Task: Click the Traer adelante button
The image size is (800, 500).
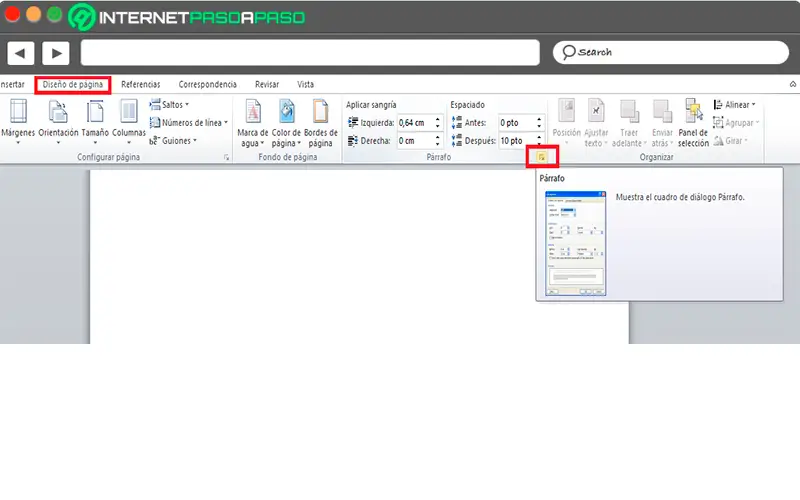Action: pyautogui.click(x=629, y=123)
